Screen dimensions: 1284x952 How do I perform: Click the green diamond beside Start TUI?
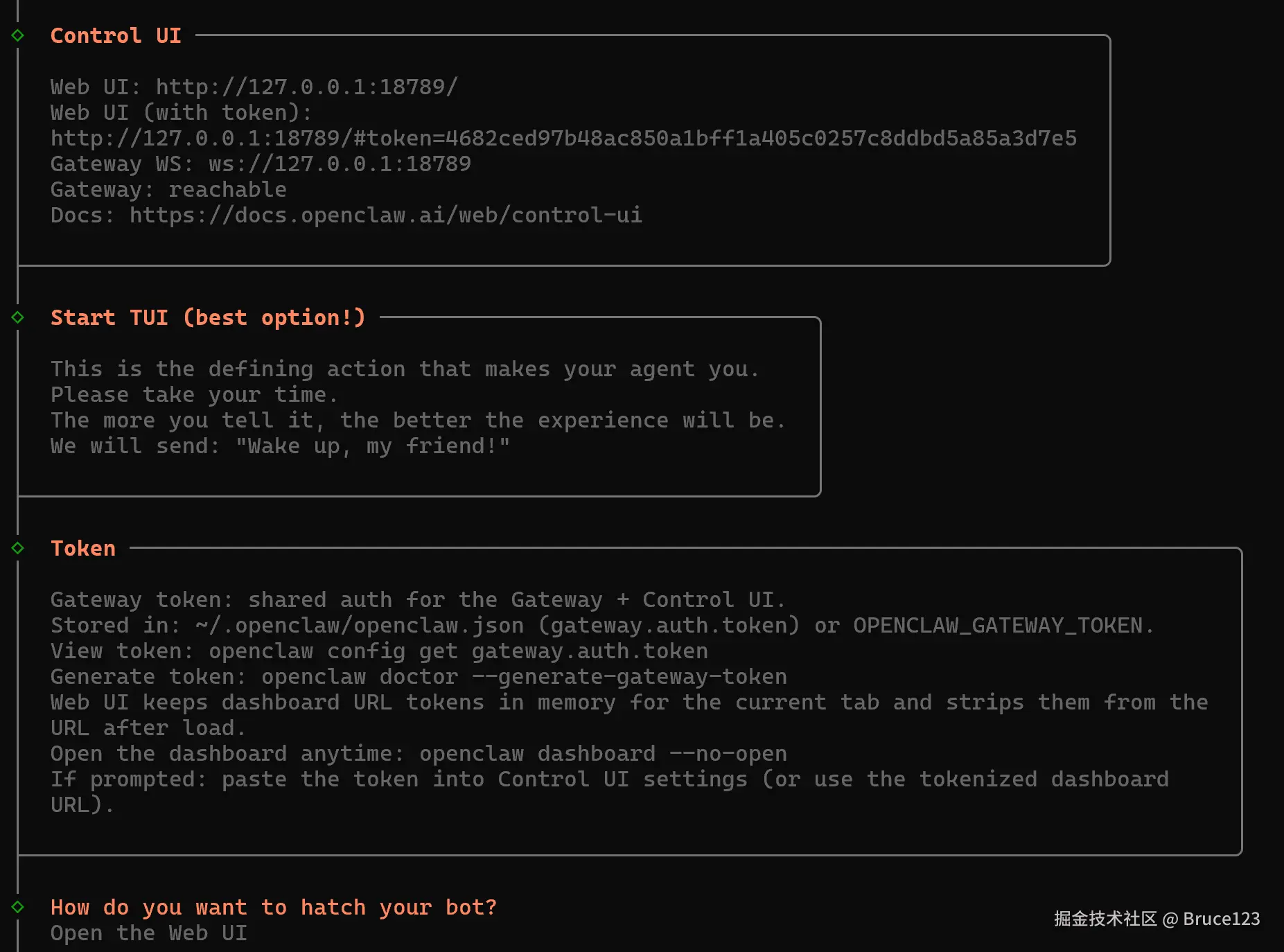pos(18,317)
